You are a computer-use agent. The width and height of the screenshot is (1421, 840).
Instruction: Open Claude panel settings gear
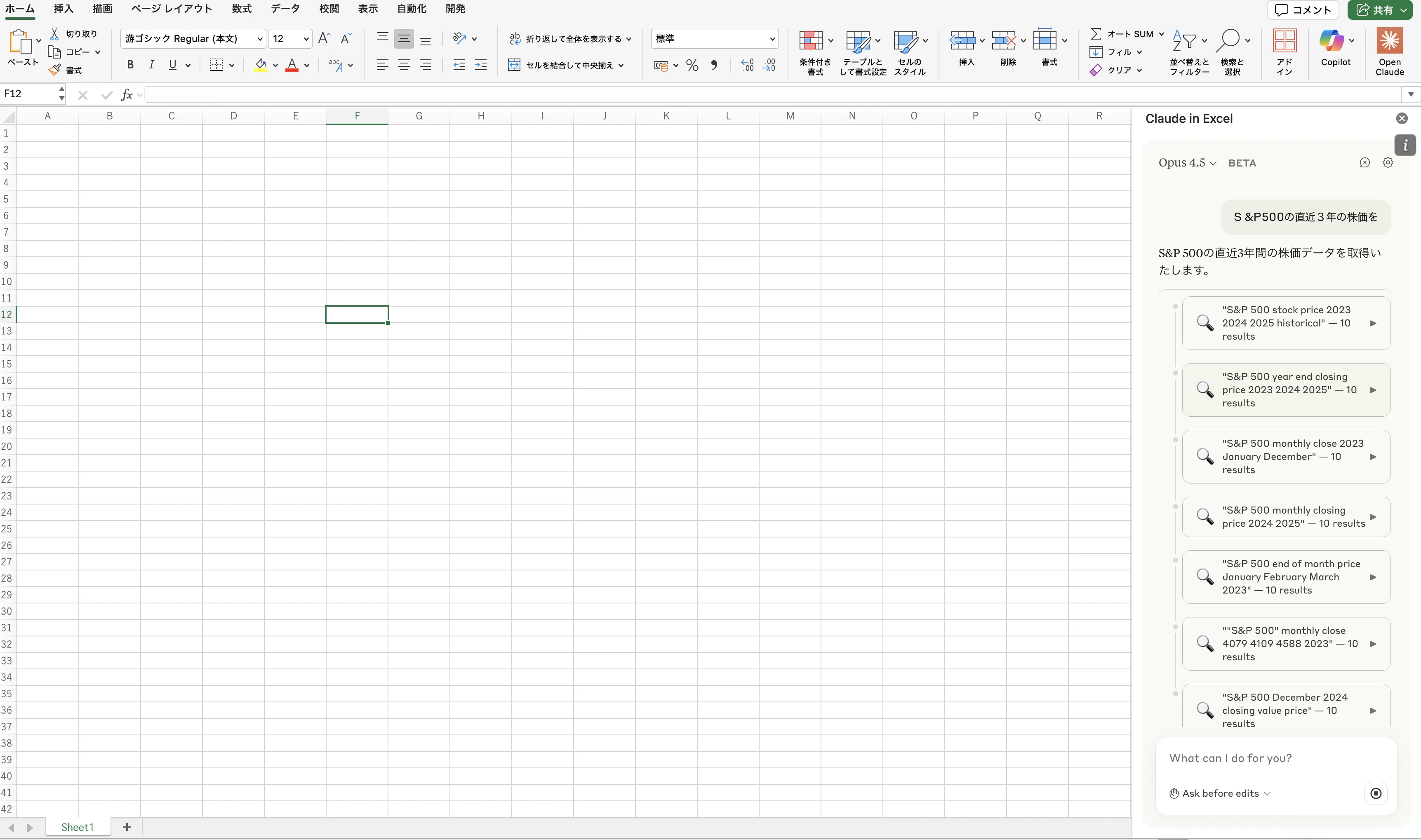1388,163
